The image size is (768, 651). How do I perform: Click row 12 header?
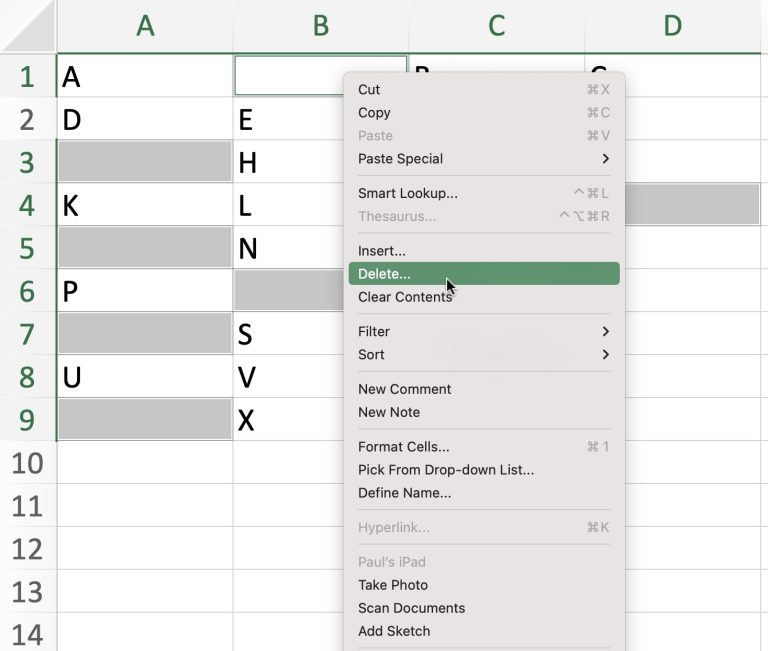pos(27,548)
